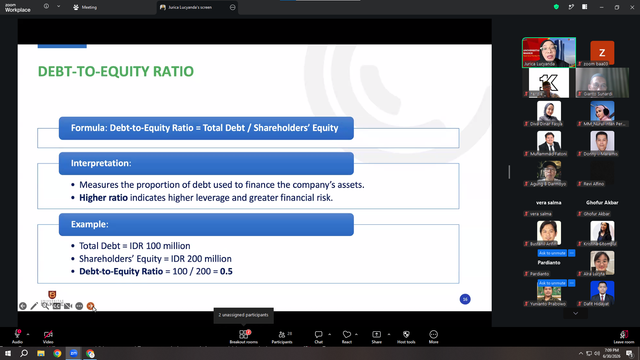Viewport: 640px width, 360px height.
Task: Click the slide number 16 badge
Action: [x=465, y=299]
